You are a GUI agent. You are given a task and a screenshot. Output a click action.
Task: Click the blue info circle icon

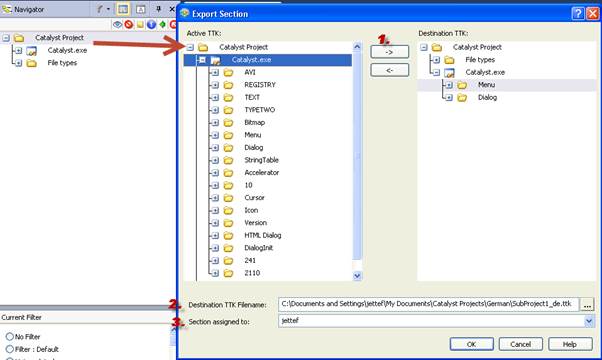(151, 25)
